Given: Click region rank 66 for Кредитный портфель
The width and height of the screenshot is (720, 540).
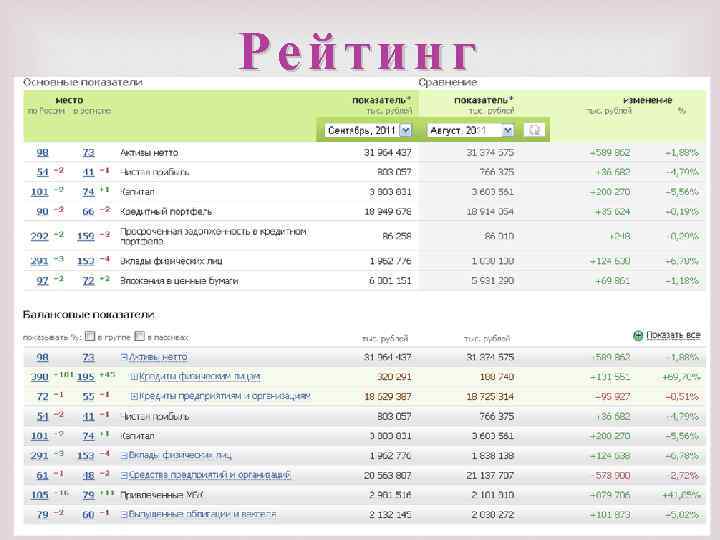Looking at the screenshot, I should click(x=88, y=212).
